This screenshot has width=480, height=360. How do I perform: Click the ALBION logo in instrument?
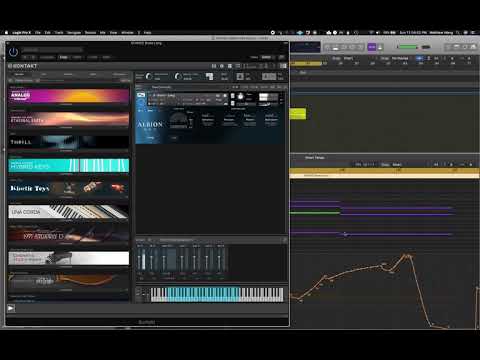[150, 124]
